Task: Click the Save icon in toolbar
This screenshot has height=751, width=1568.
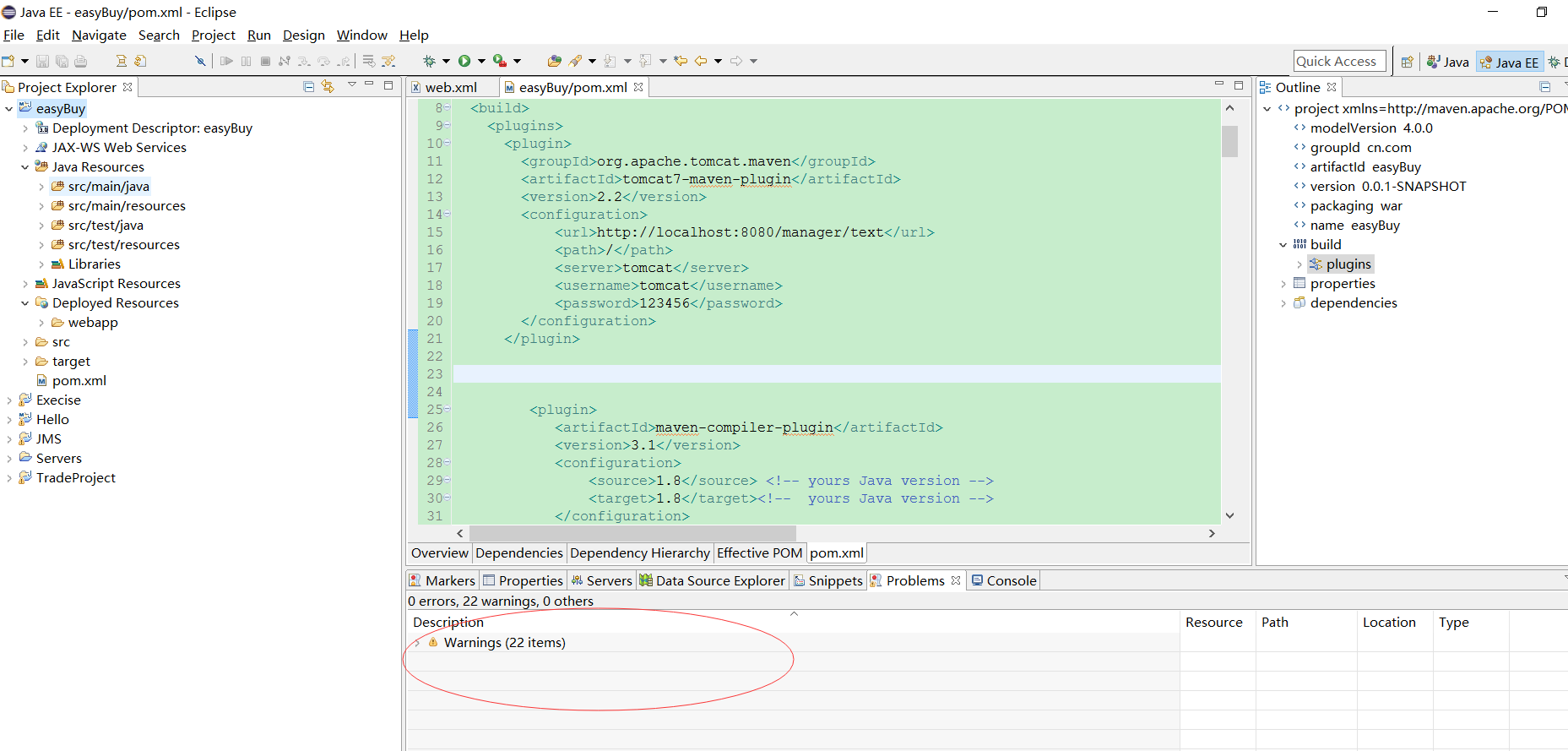Action: point(42,61)
